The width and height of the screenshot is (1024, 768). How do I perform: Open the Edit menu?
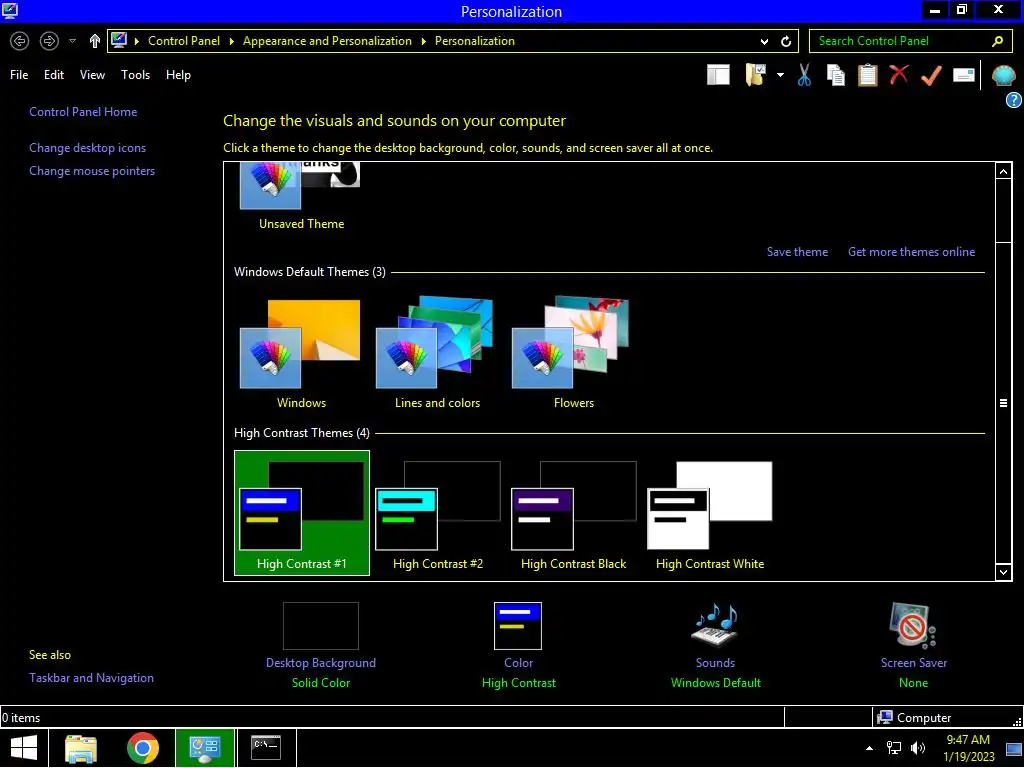[54, 75]
